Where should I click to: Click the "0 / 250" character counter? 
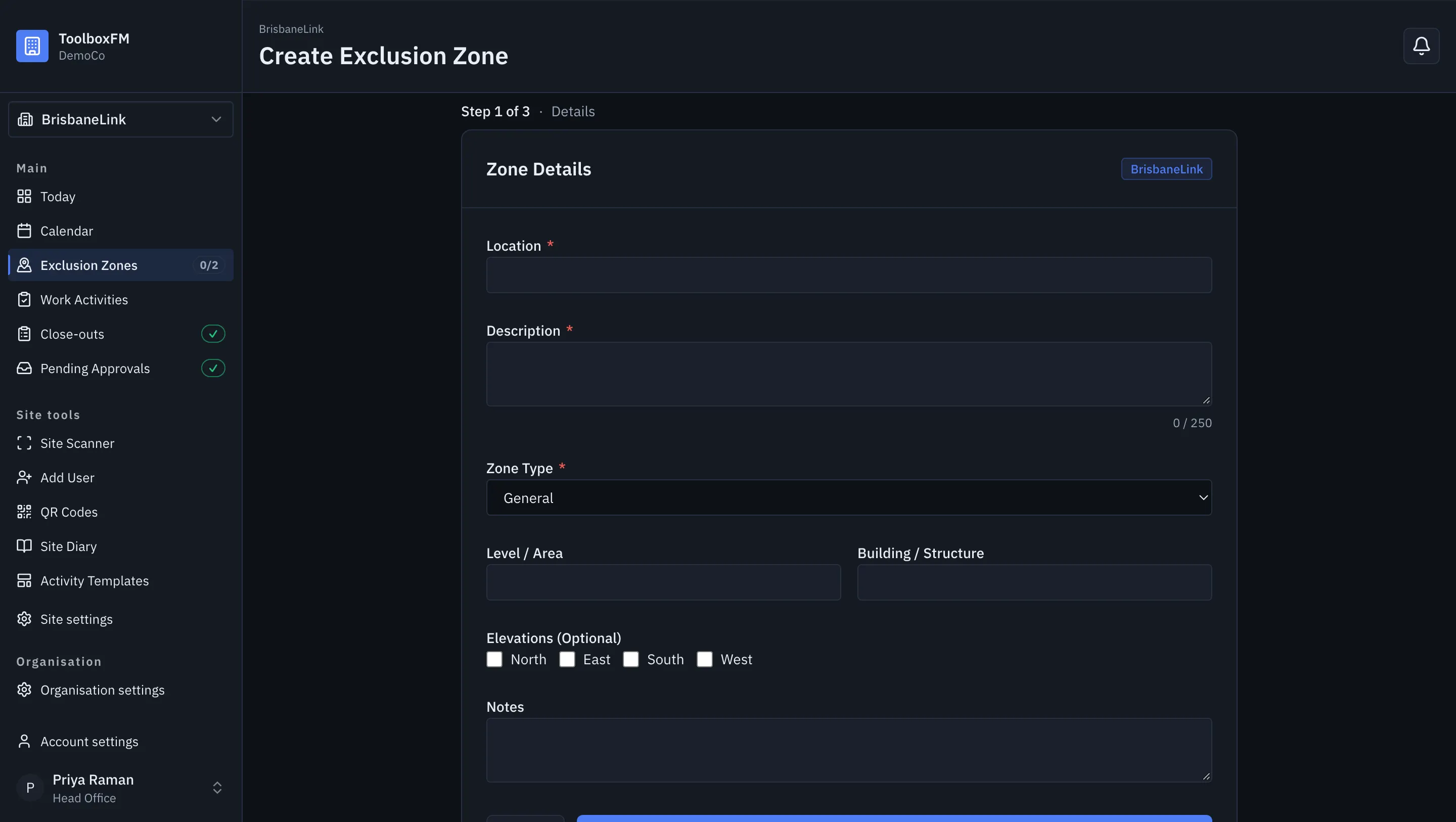1192,423
